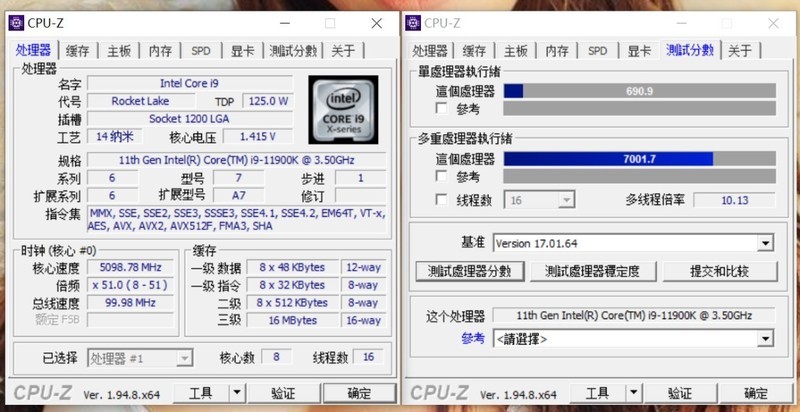Click the 规格 field in left window
The image size is (800, 412).
pos(237,160)
